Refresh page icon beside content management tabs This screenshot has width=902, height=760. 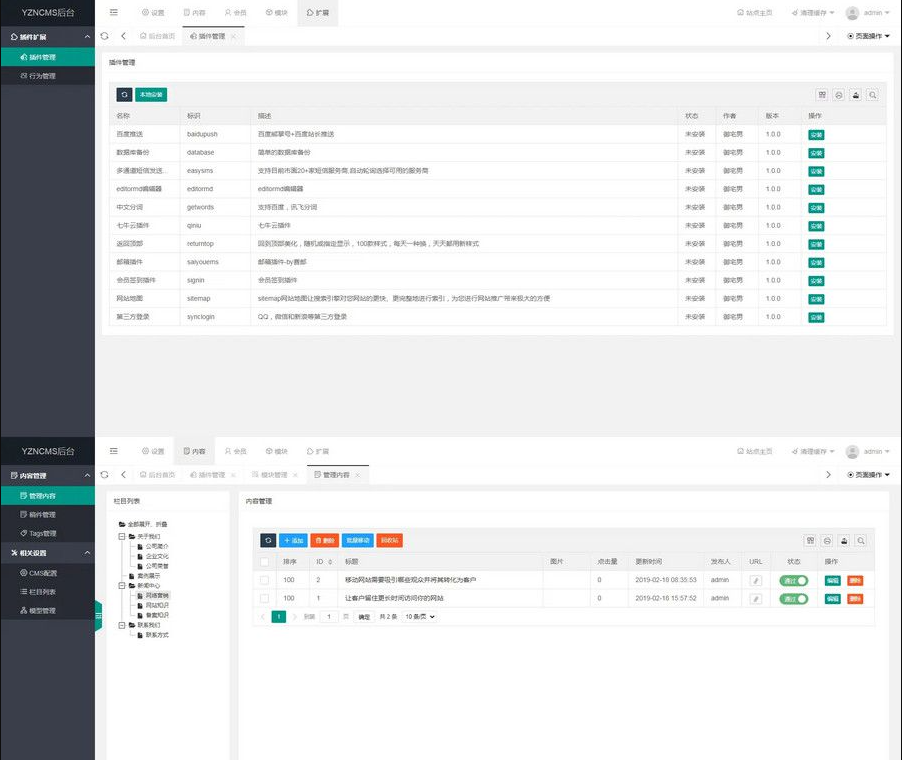[104, 475]
